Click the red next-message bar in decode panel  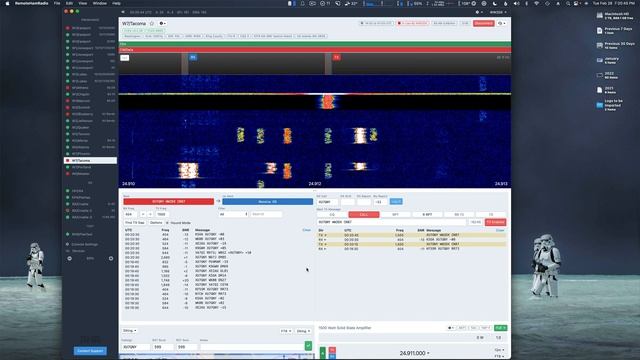169,202
